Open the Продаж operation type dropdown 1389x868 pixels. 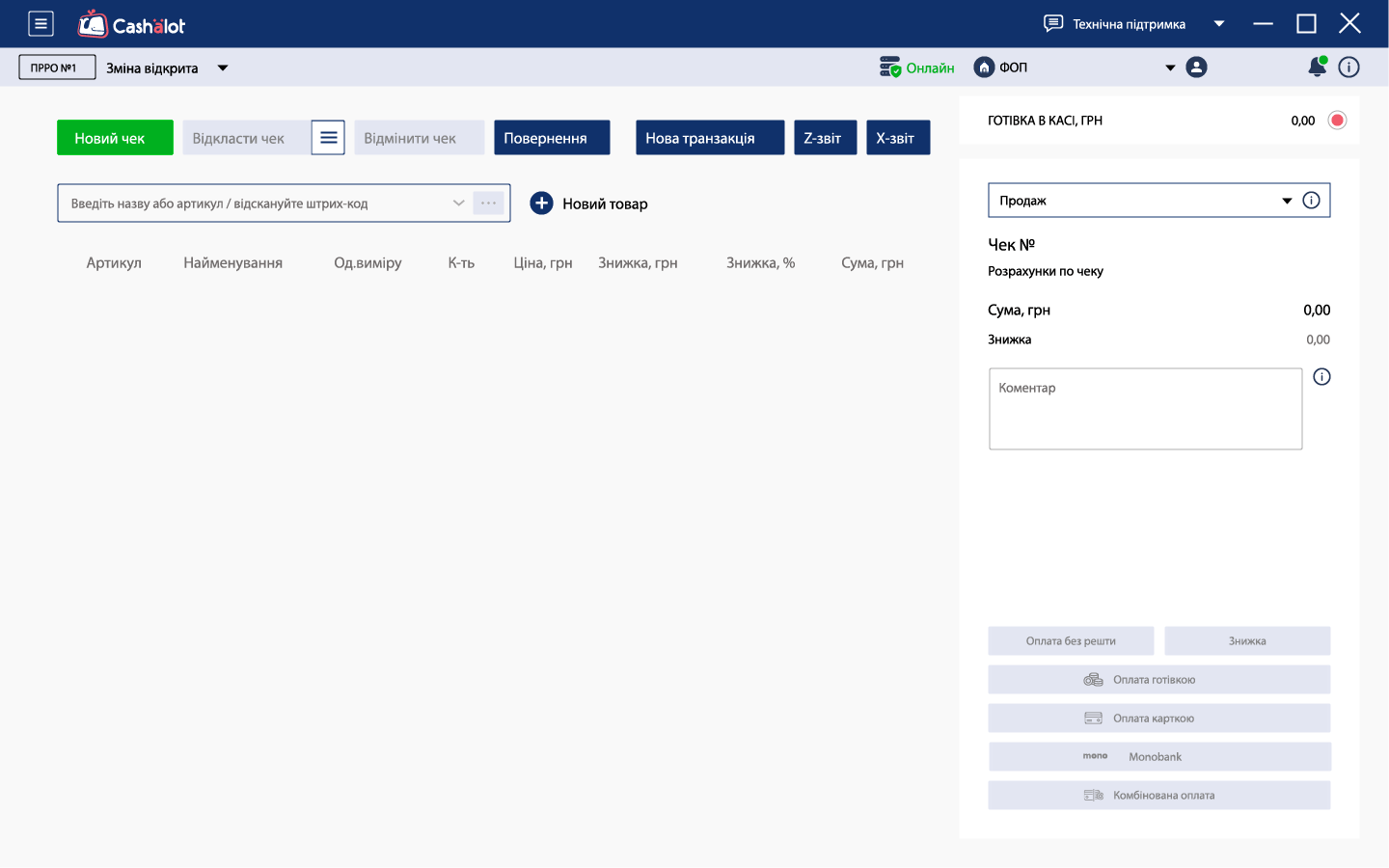[x=1286, y=201]
